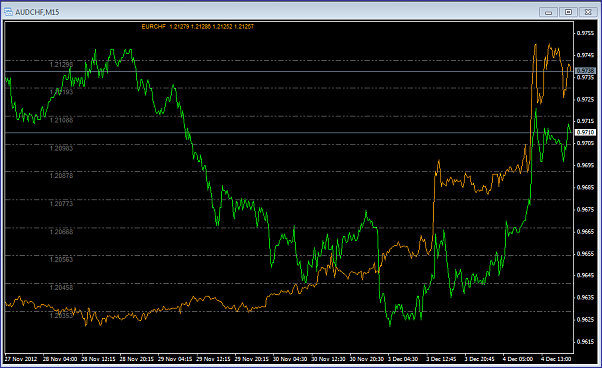602x368 pixels.
Task: Click the 0.9715 price scale label
Action: [x=585, y=121]
